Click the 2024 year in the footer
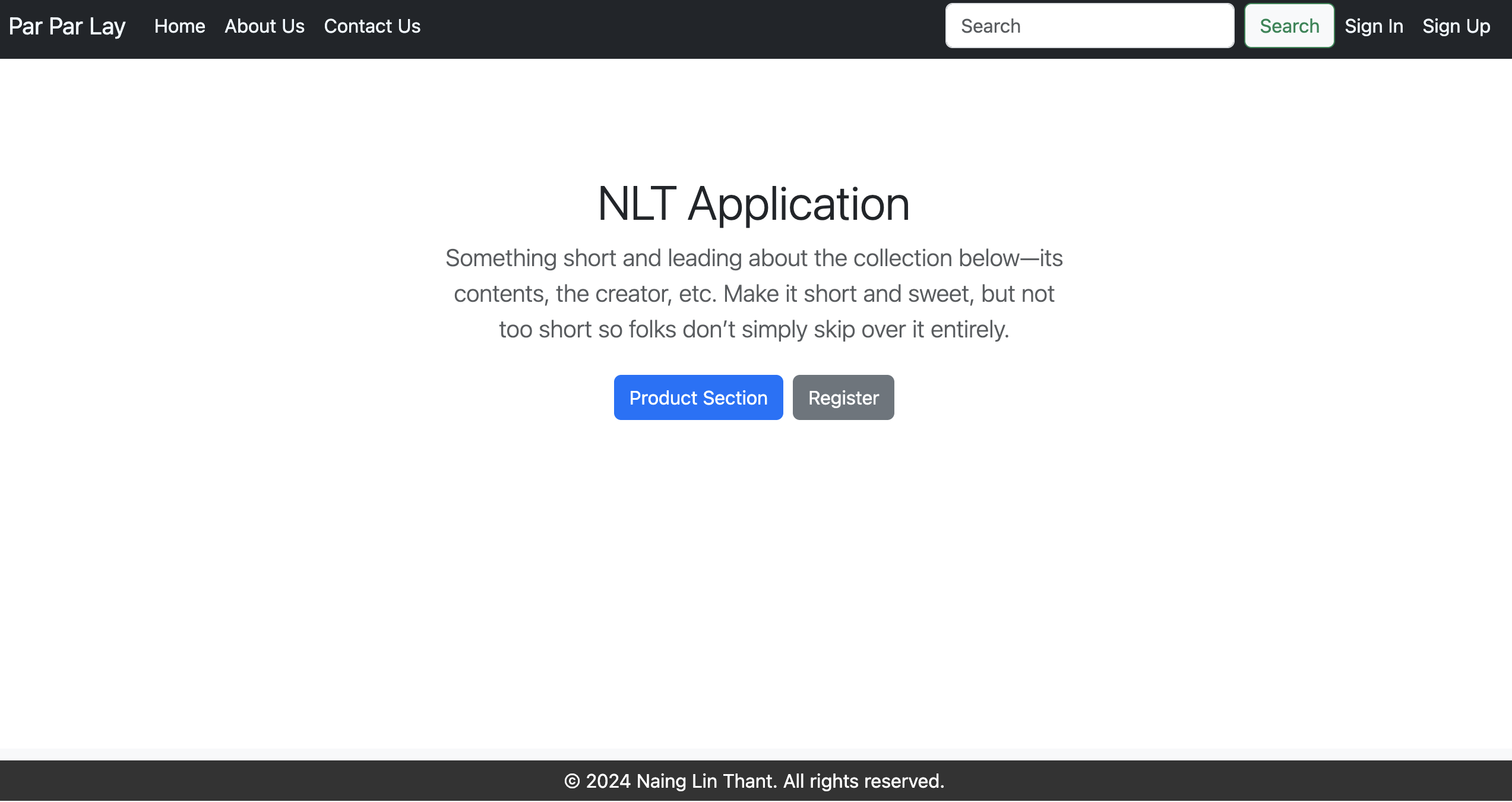 point(608,781)
